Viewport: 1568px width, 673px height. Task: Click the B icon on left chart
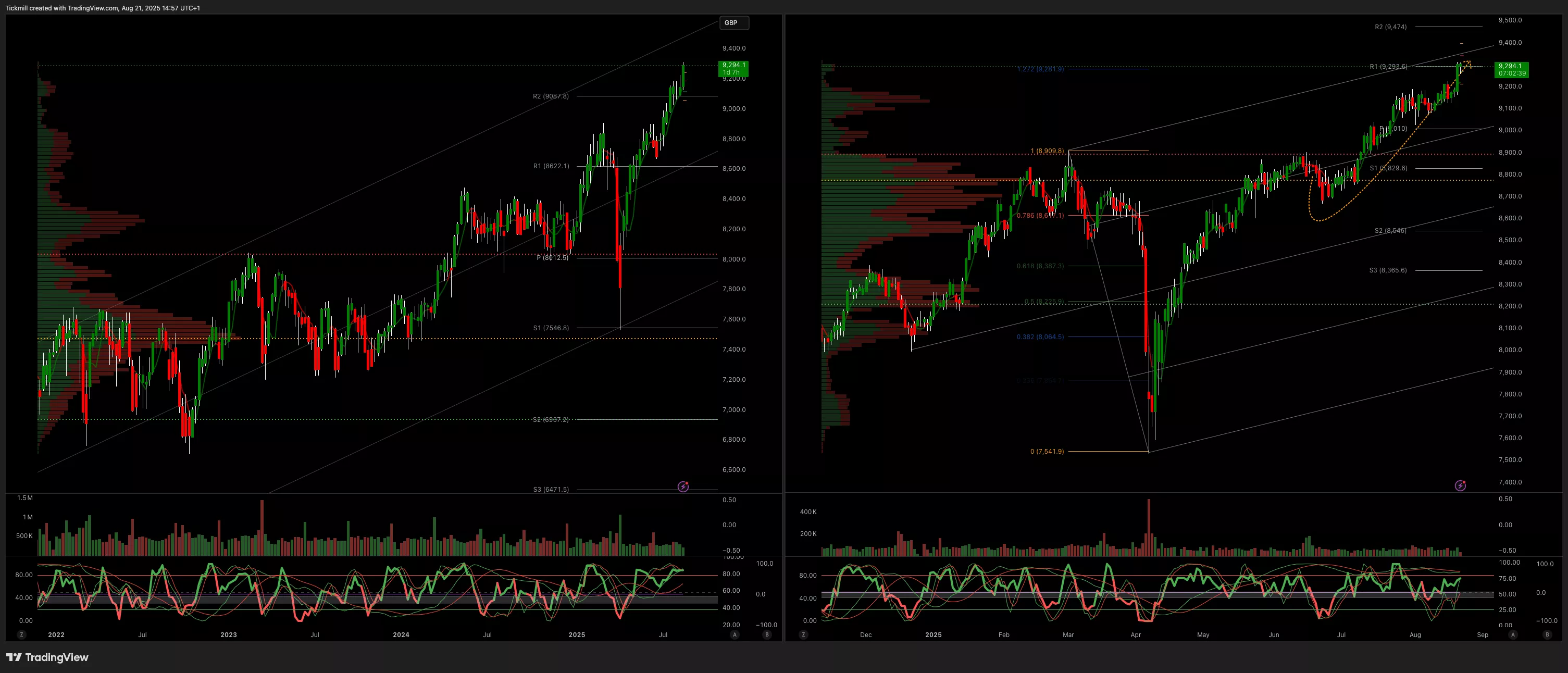click(767, 634)
